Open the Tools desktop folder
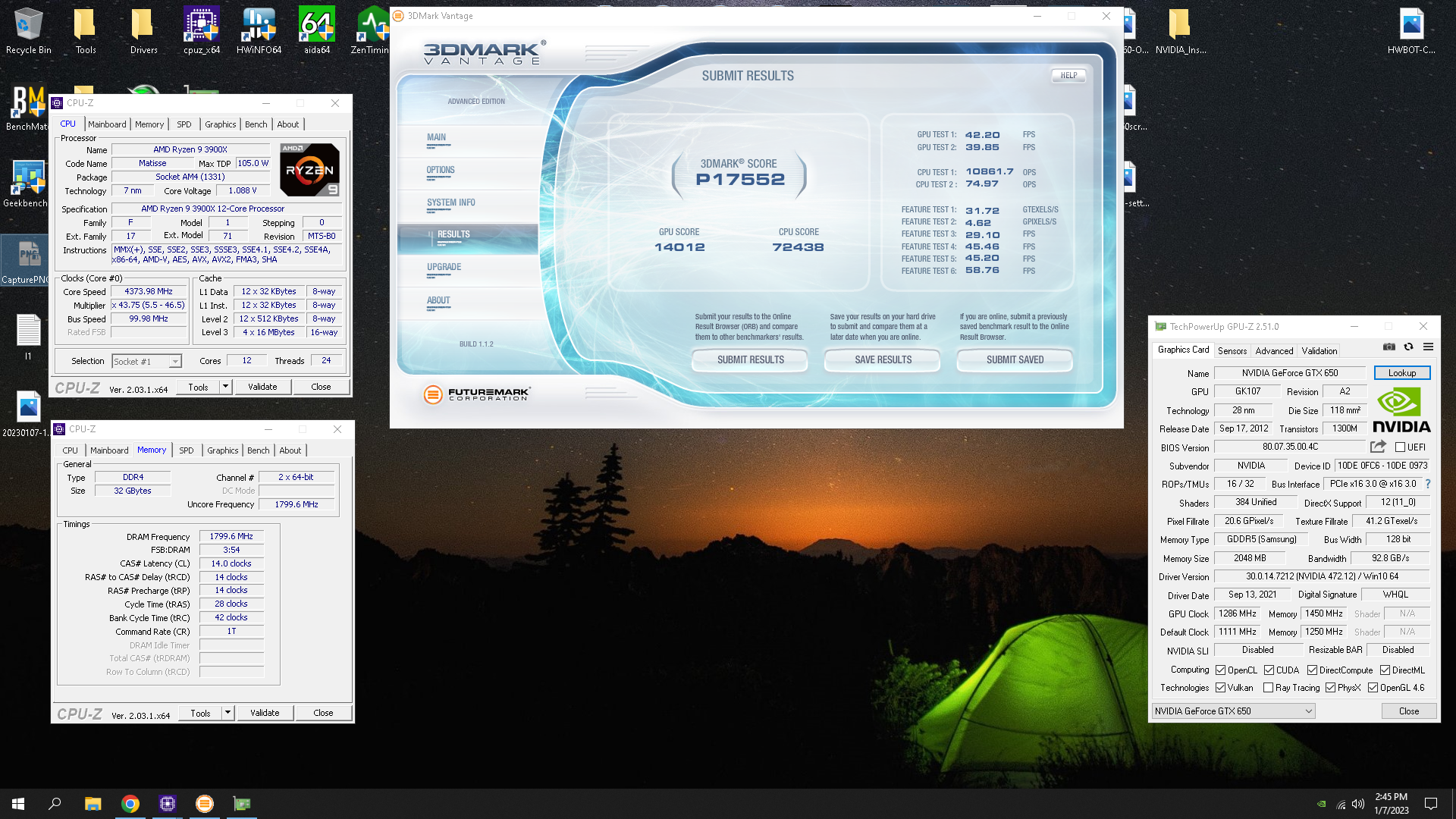The height and width of the screenshot is (819, 1456). (x=86, y=30)
